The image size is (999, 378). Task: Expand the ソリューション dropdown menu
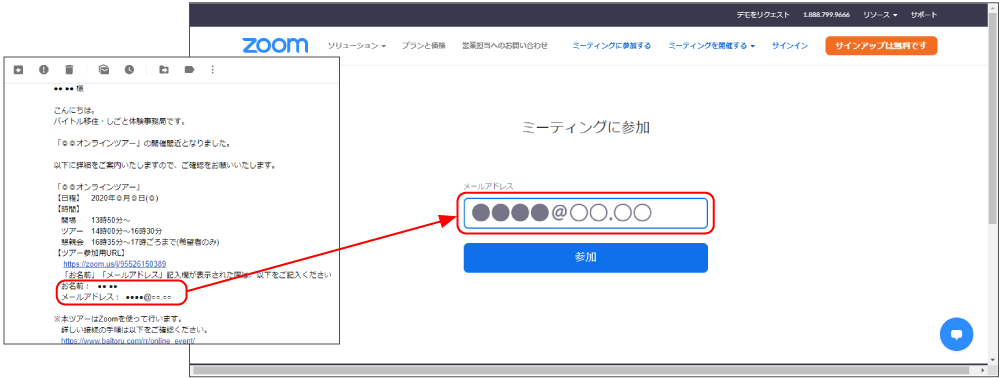click(x=357, y=46)
